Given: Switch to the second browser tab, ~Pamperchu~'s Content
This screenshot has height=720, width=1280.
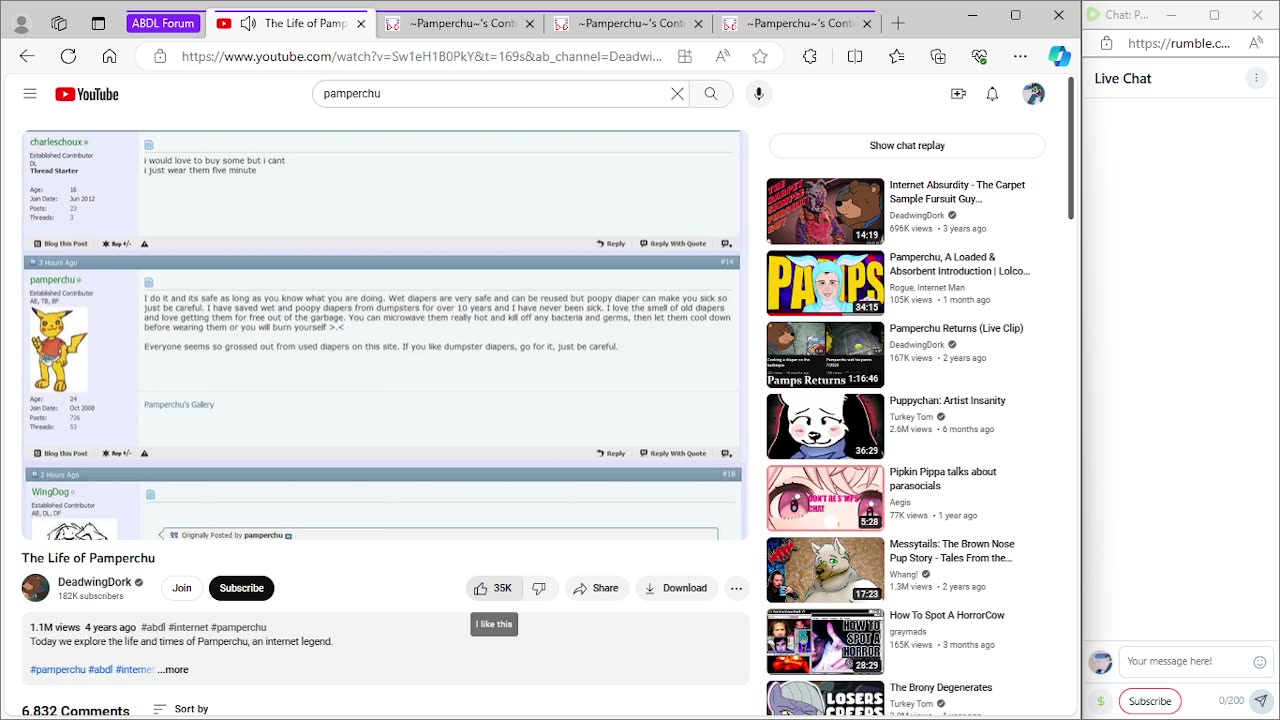Looking at the screenshot, I should [461, 23].
